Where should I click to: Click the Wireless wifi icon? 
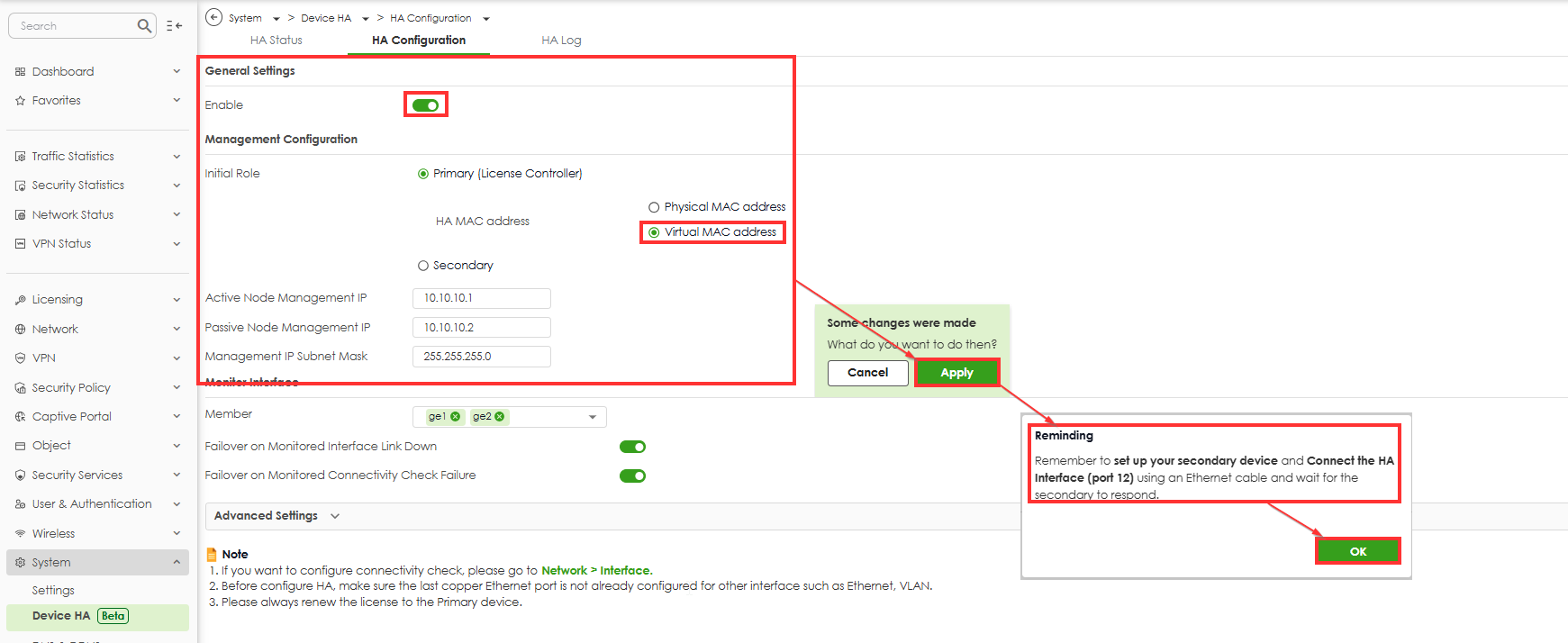(20, 534)
